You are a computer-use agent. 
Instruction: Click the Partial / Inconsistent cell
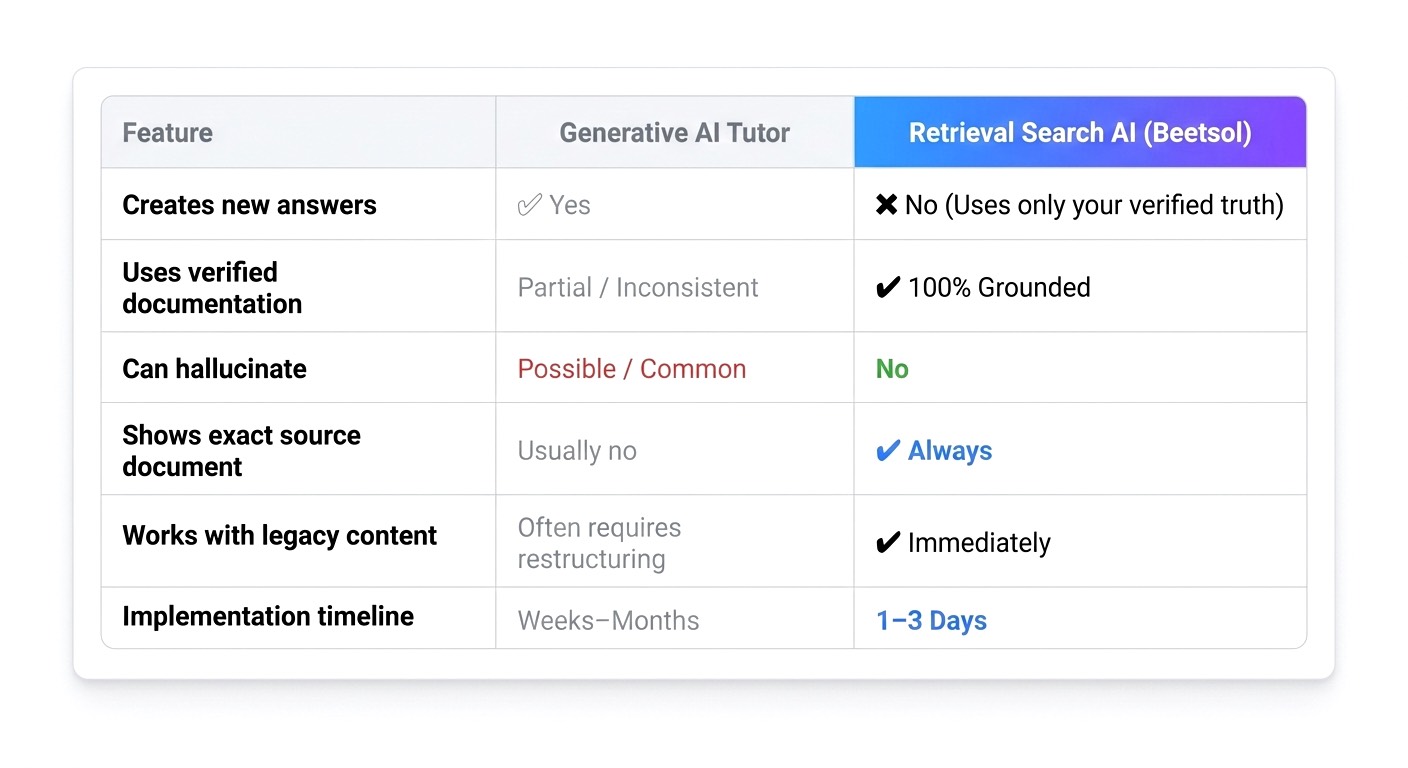(x=637, y=288)
